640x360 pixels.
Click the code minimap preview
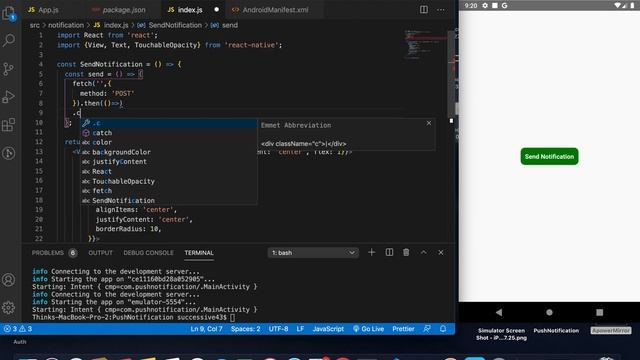coord(424,44)
